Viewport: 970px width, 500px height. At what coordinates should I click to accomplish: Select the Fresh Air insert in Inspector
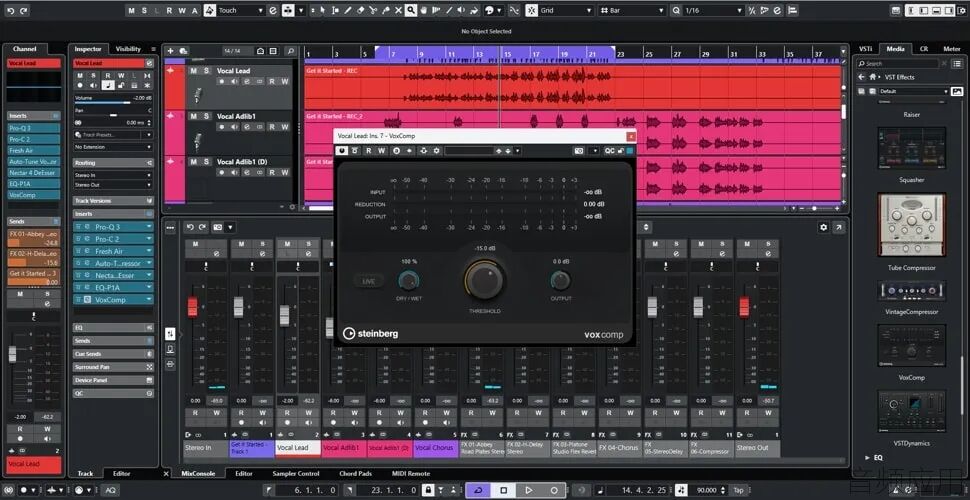click(114, 251)
